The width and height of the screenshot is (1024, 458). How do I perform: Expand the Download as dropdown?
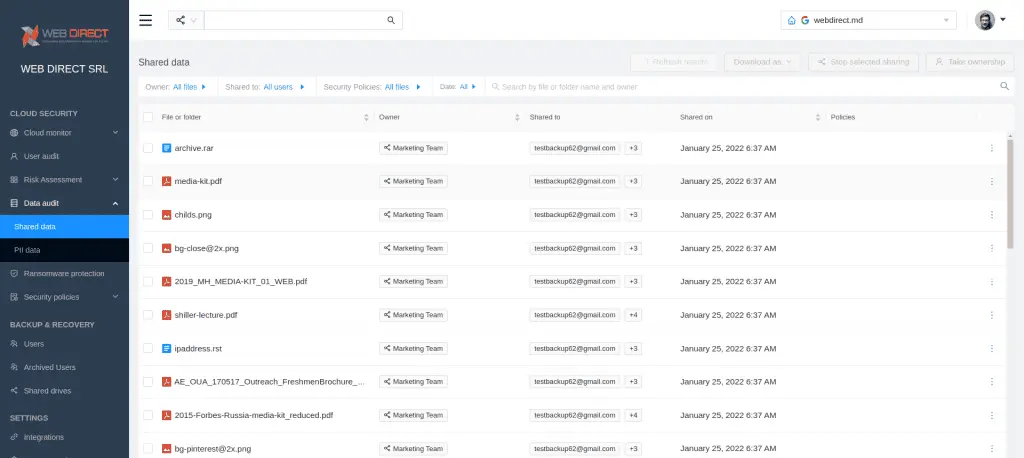(762, 62)
